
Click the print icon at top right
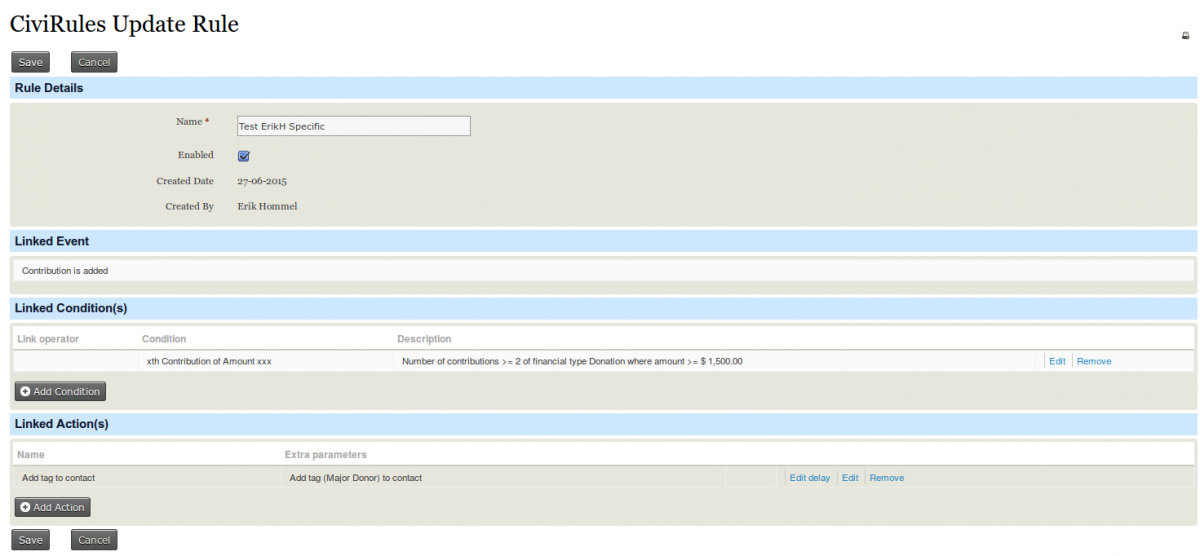click(1186, 35)
